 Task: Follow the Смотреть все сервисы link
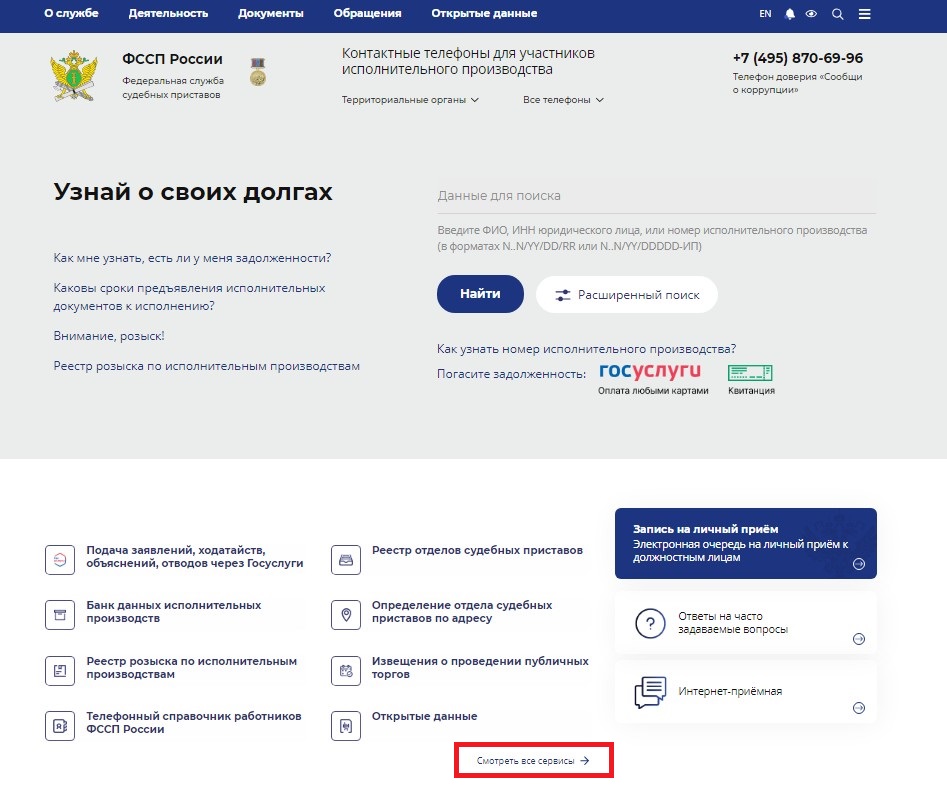pos(533,761)
